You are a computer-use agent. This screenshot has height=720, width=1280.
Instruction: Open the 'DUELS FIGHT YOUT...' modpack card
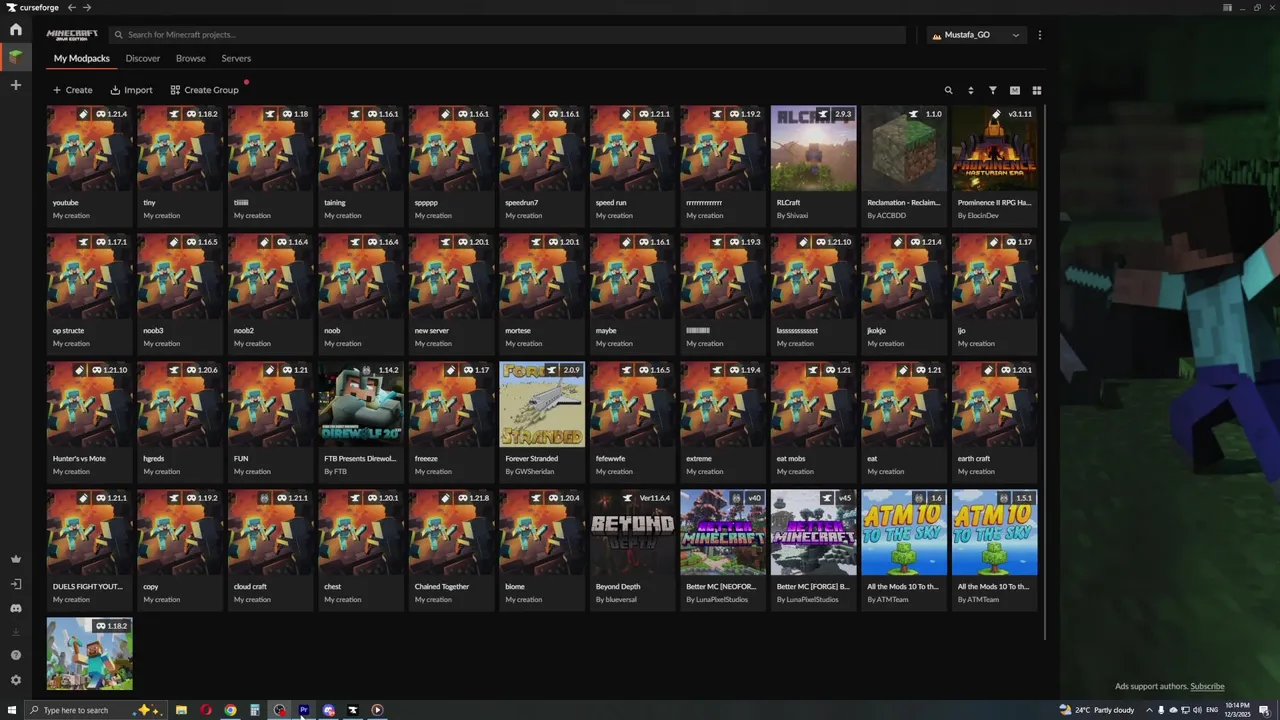89,548
